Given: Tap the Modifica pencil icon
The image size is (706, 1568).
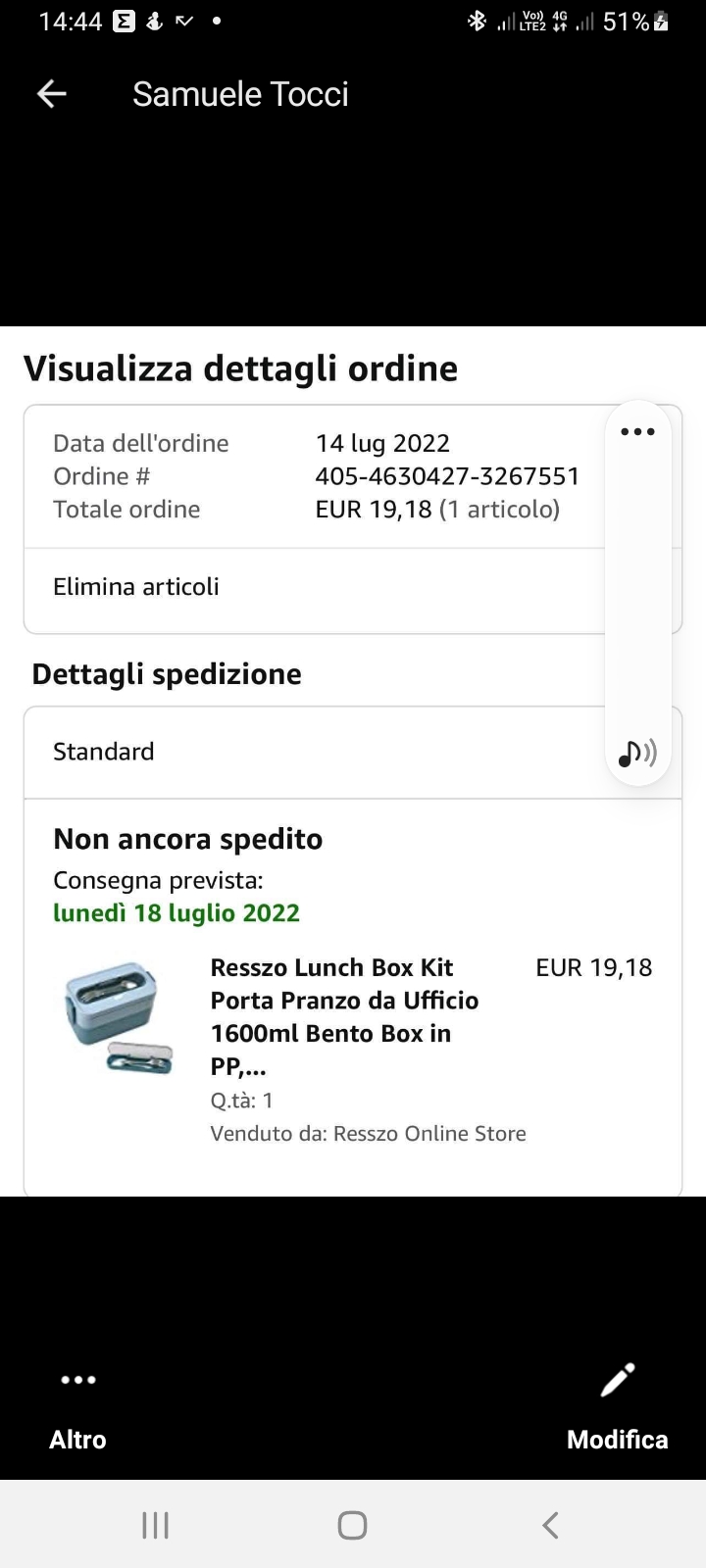Looking at the screenshot, I should pos(618,1380).
